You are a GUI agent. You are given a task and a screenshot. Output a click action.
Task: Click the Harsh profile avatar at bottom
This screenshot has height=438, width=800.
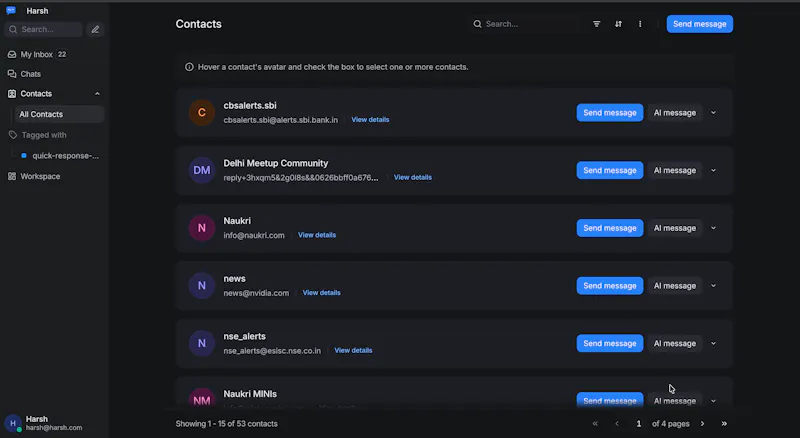(x=13, y=423)
